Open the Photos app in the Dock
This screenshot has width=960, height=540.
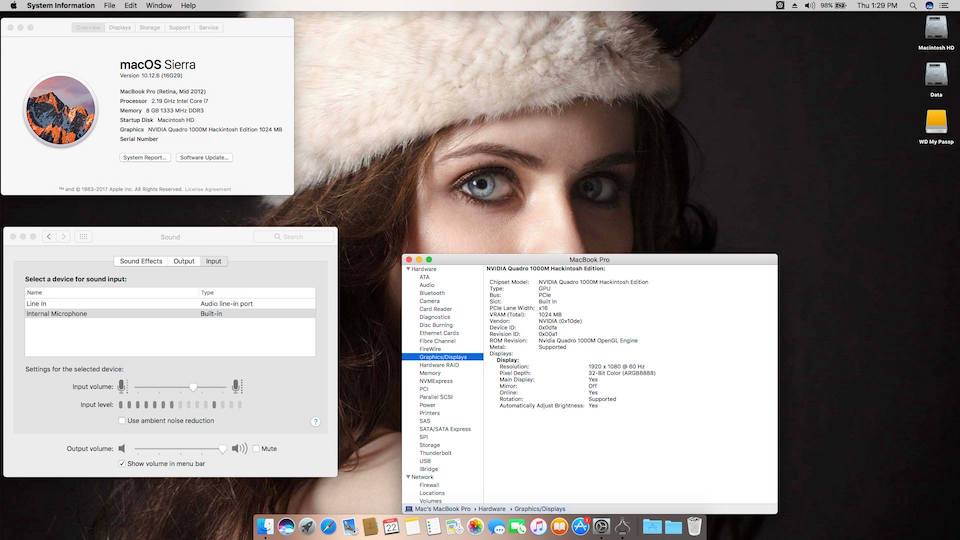pyautogui.click(x=476, y=526)
